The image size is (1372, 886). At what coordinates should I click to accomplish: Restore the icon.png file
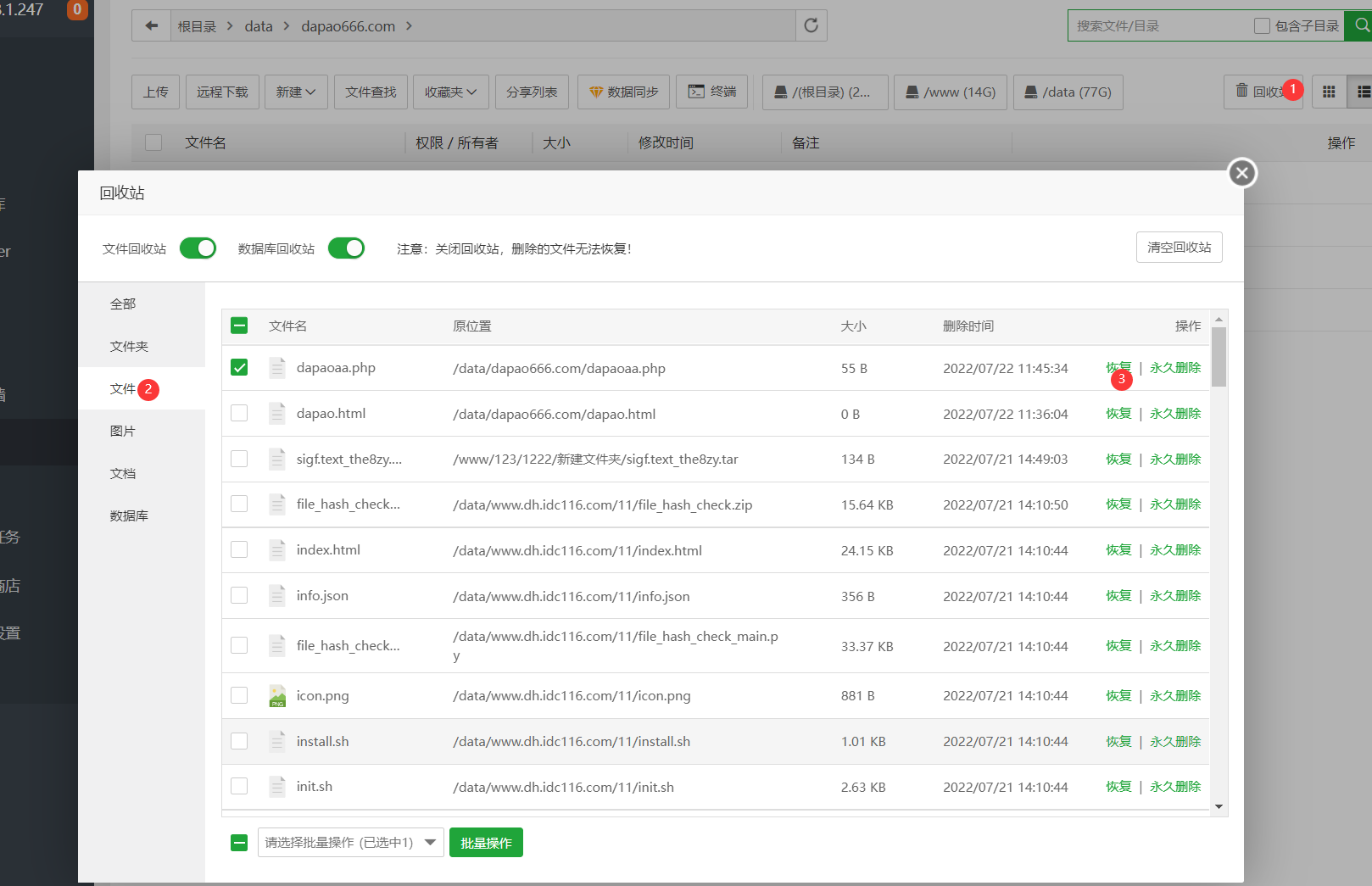(1118, 695)
